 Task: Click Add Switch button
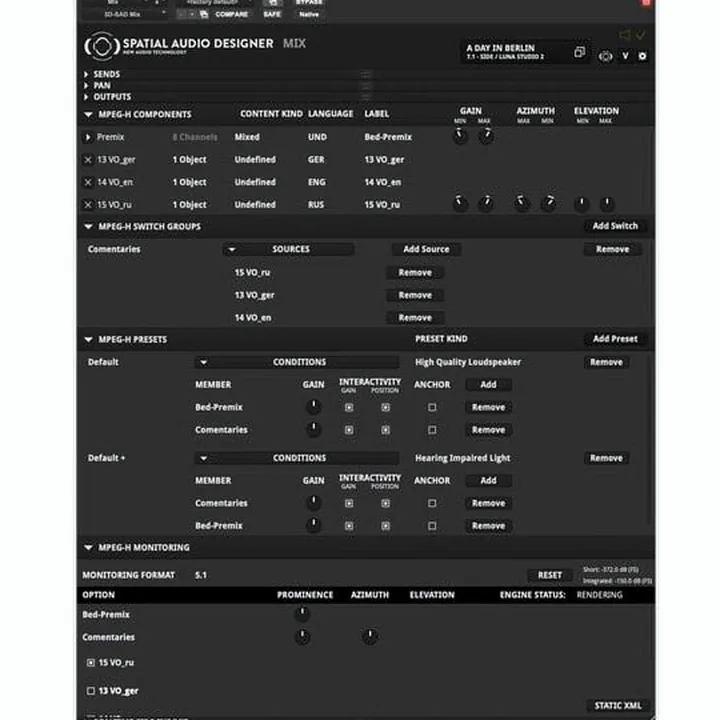(615, 226)
